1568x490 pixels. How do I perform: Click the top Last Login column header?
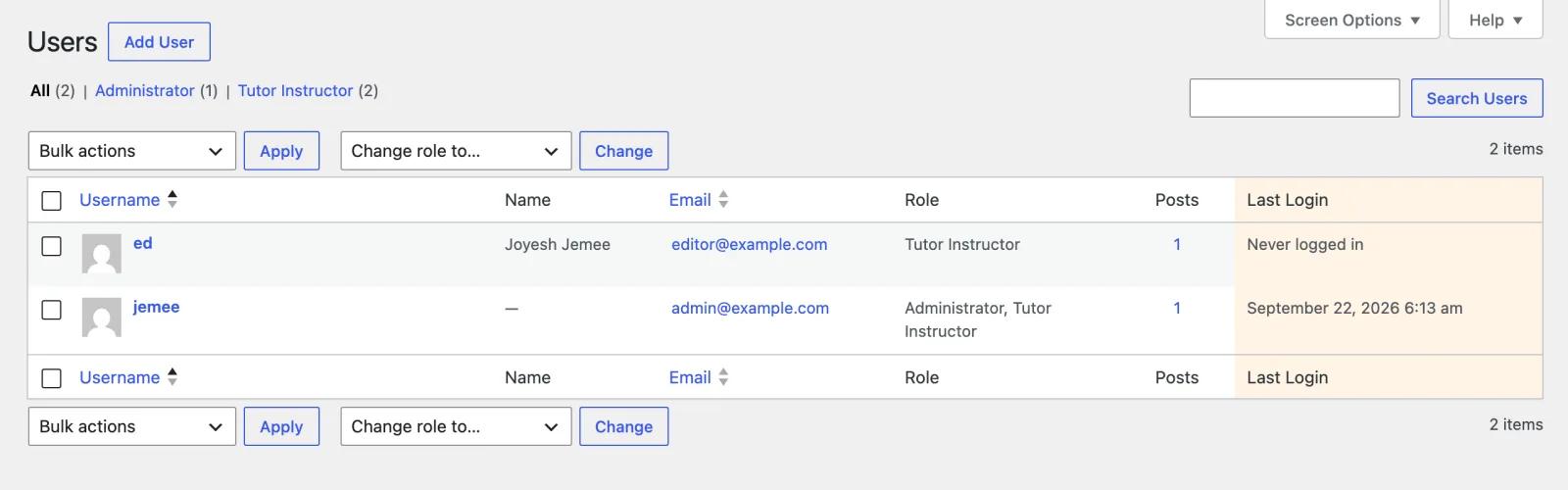(x=1287, y=200)
